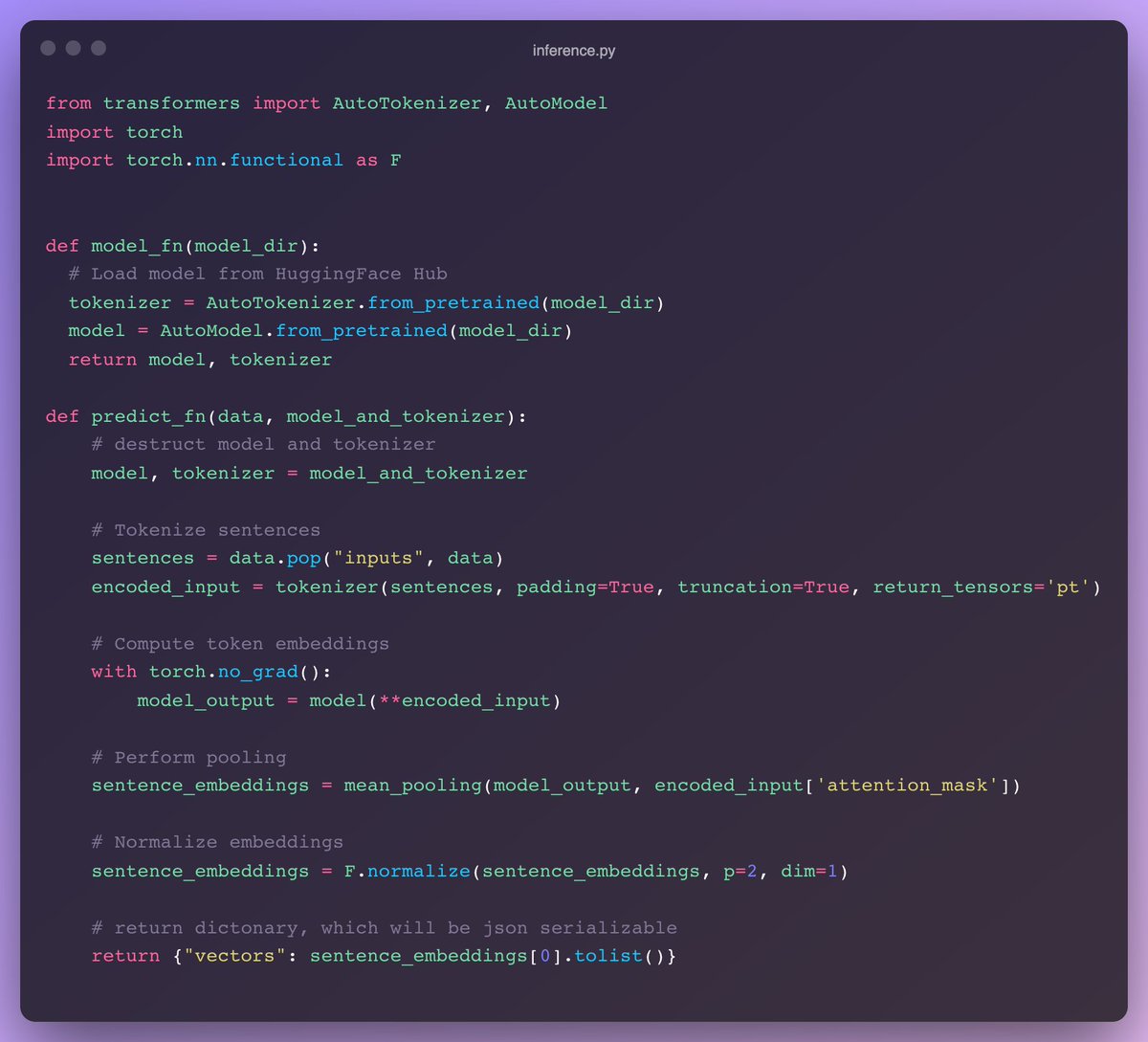Click comment '# Compute token embeddings'
This screenshot has height=1042, width=1148.
coord(240,644)
